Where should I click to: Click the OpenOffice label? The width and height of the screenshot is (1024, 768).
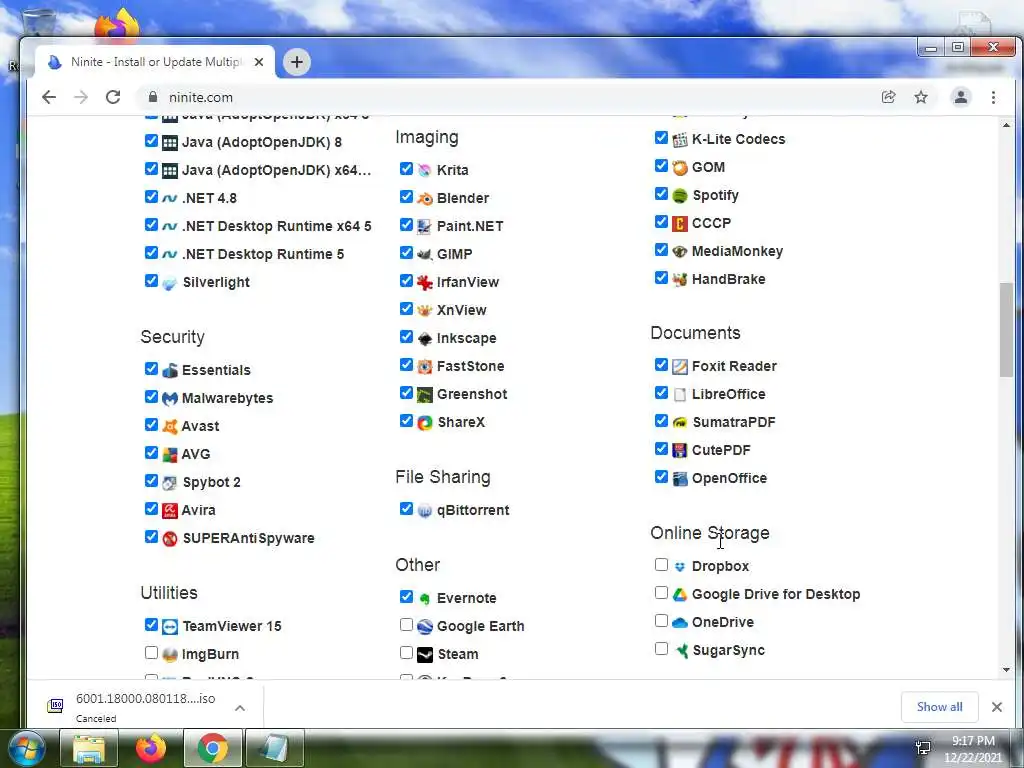pos(729,479)
